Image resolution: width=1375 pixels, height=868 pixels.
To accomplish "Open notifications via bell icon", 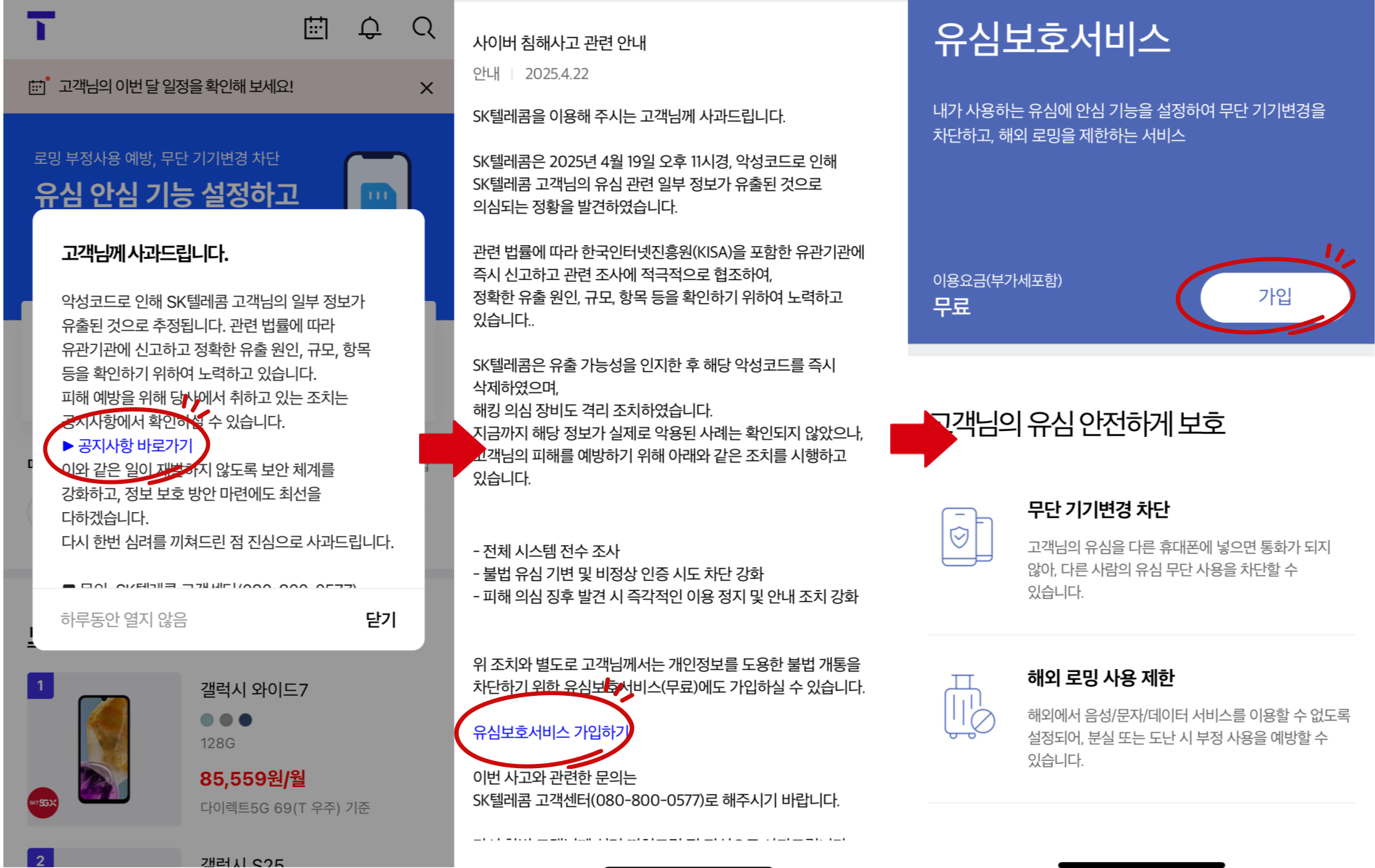I will (370, 27).
